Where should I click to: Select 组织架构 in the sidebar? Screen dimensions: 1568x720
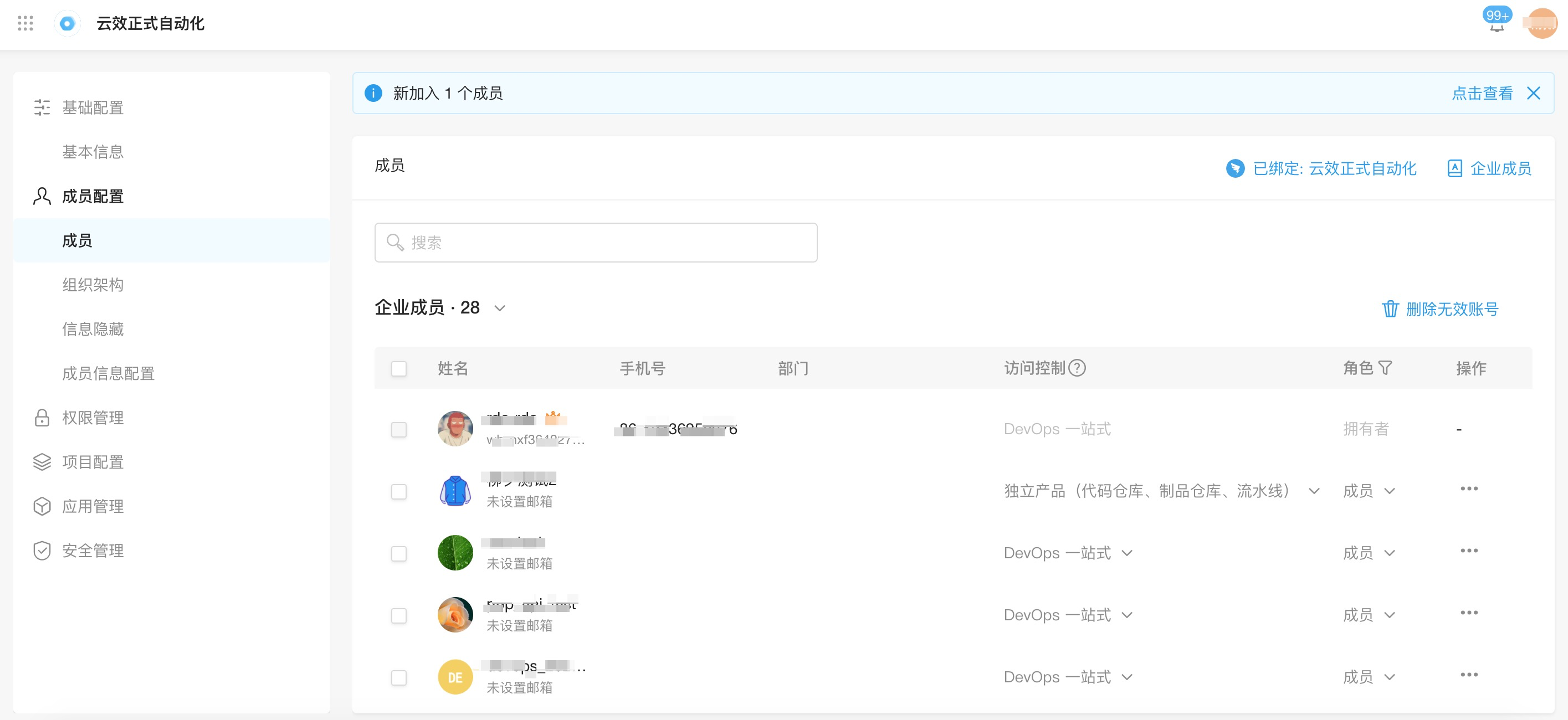click(x=93, y=284)
